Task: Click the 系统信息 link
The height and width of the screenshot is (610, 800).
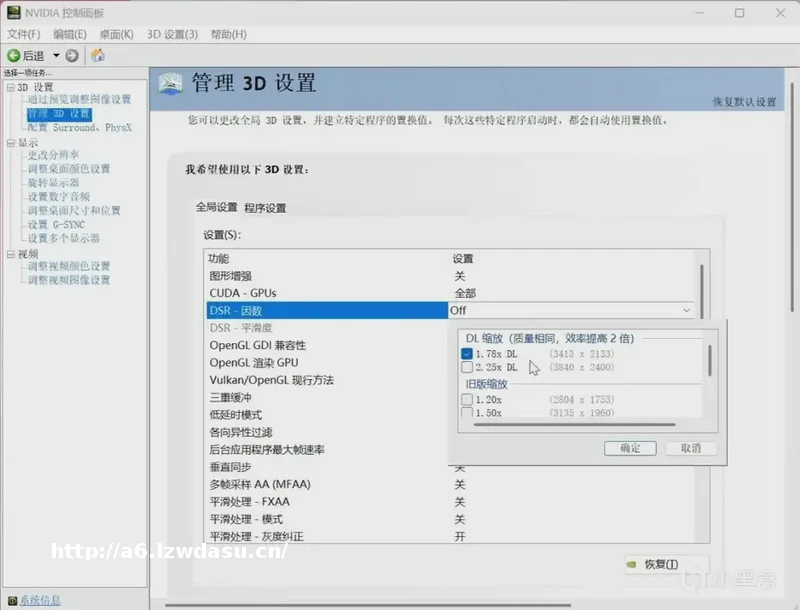Action: coord(40,600)
